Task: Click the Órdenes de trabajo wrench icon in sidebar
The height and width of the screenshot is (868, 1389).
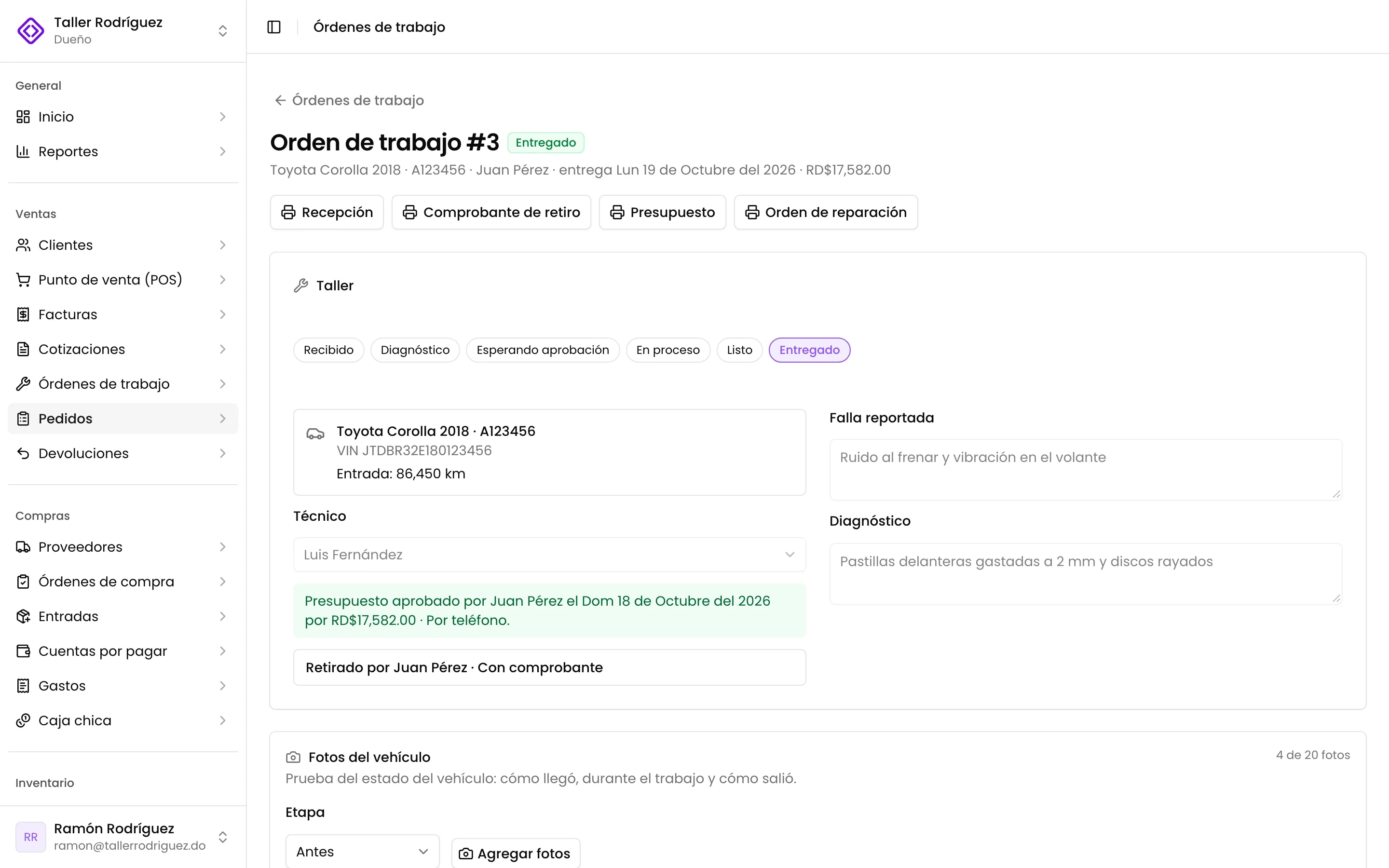Action: pyautogui.click(x=23, y=384)
